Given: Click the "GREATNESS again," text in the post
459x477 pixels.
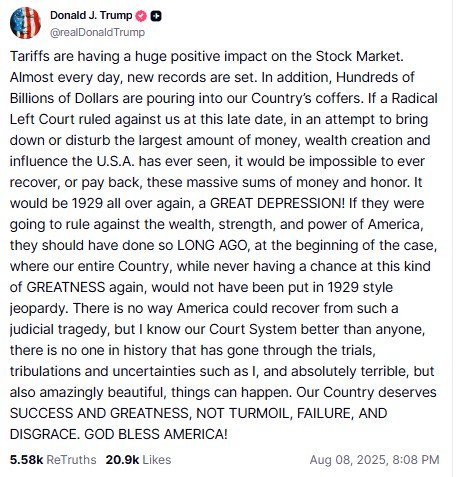Looking at the screenshot, I should tap(87, 287).
